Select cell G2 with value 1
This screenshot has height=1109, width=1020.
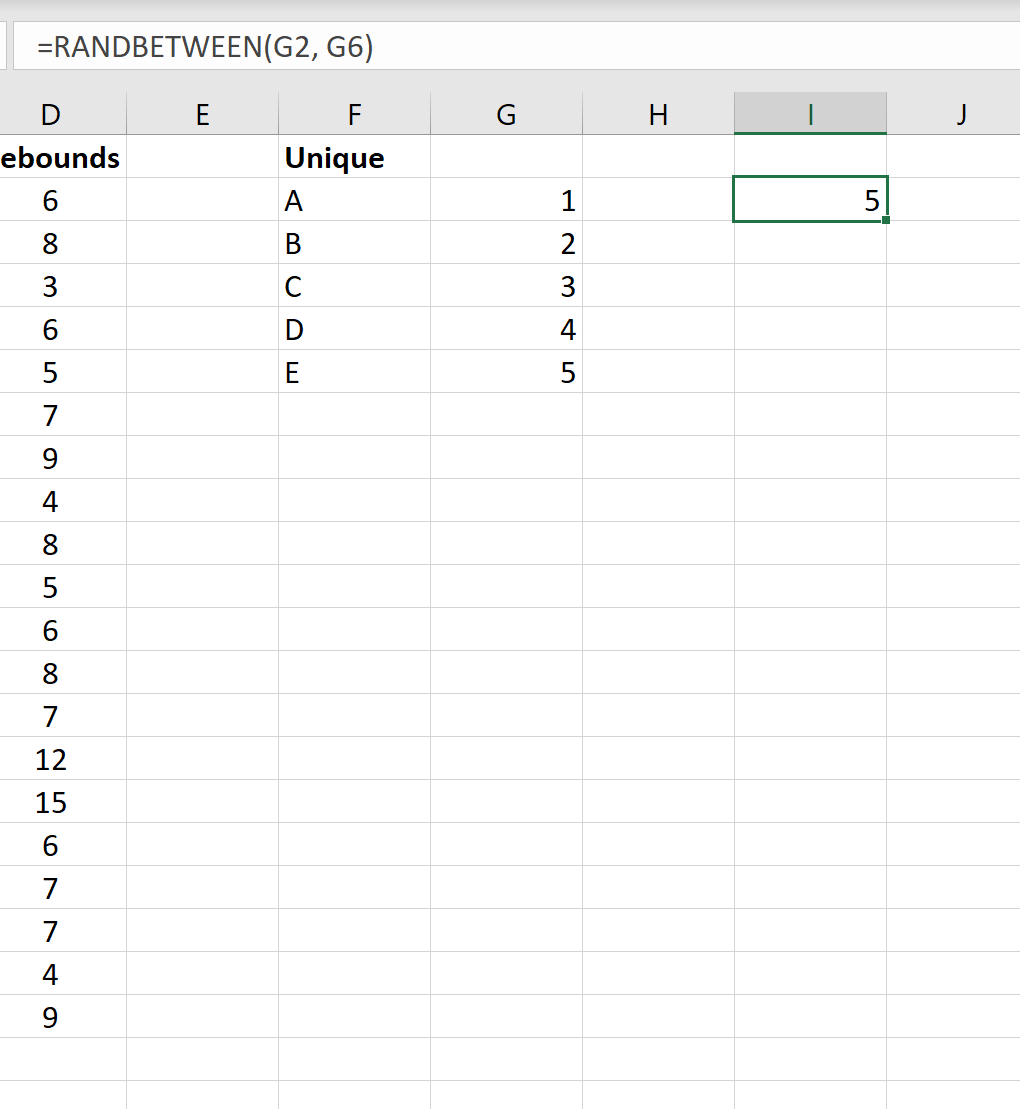click(x=506, y=202)
